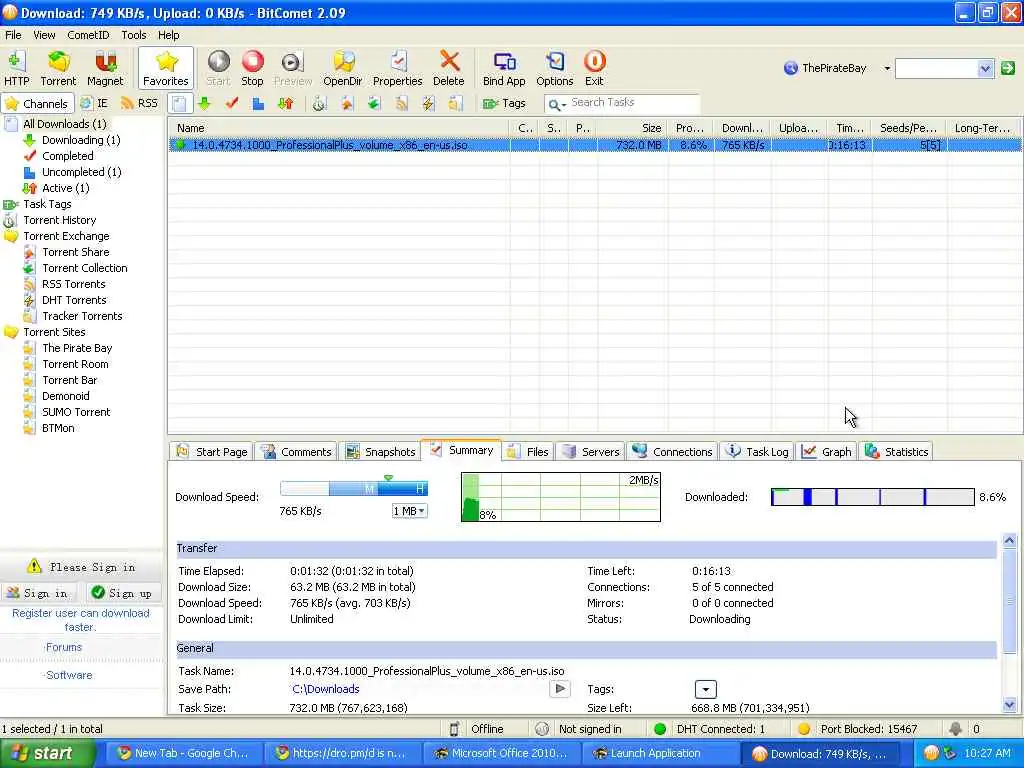Open Options from the toolbar
This screenshot has height=768, width=1024.
click(554, 69)
